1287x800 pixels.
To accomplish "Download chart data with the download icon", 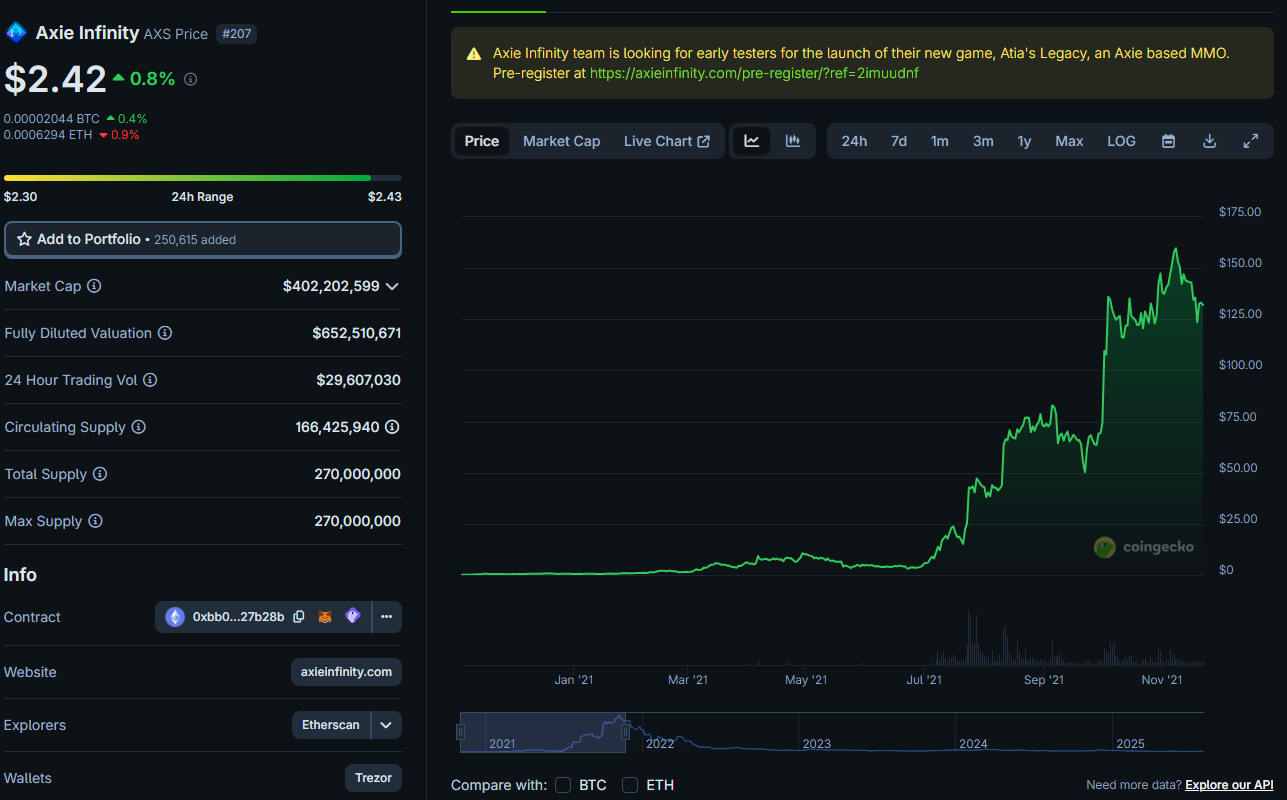I will click(1209, 141).
